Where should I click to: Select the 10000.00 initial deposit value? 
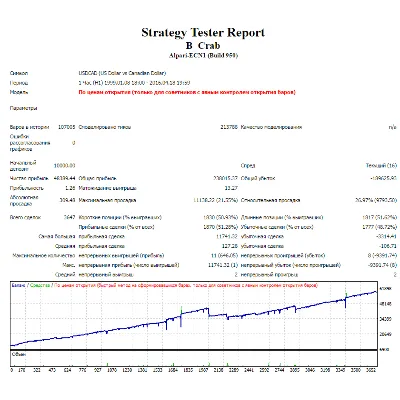pos(64,165)
